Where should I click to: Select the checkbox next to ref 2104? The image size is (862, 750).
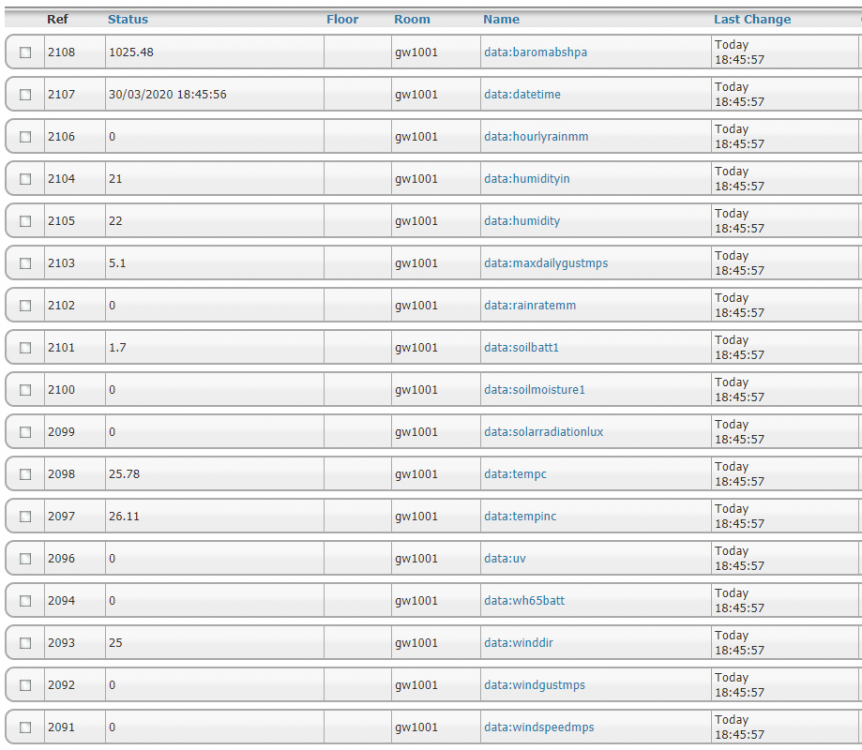[25, 179]
